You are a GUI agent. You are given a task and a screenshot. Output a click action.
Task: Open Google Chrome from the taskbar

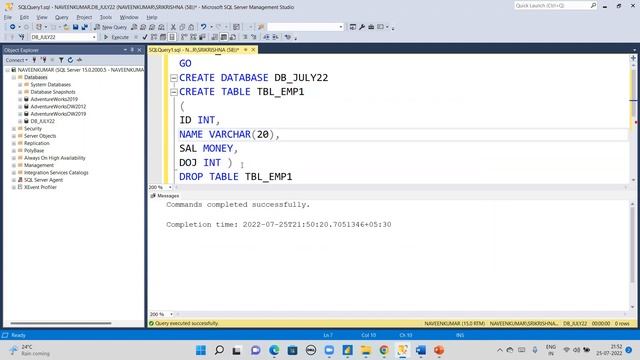384,350
